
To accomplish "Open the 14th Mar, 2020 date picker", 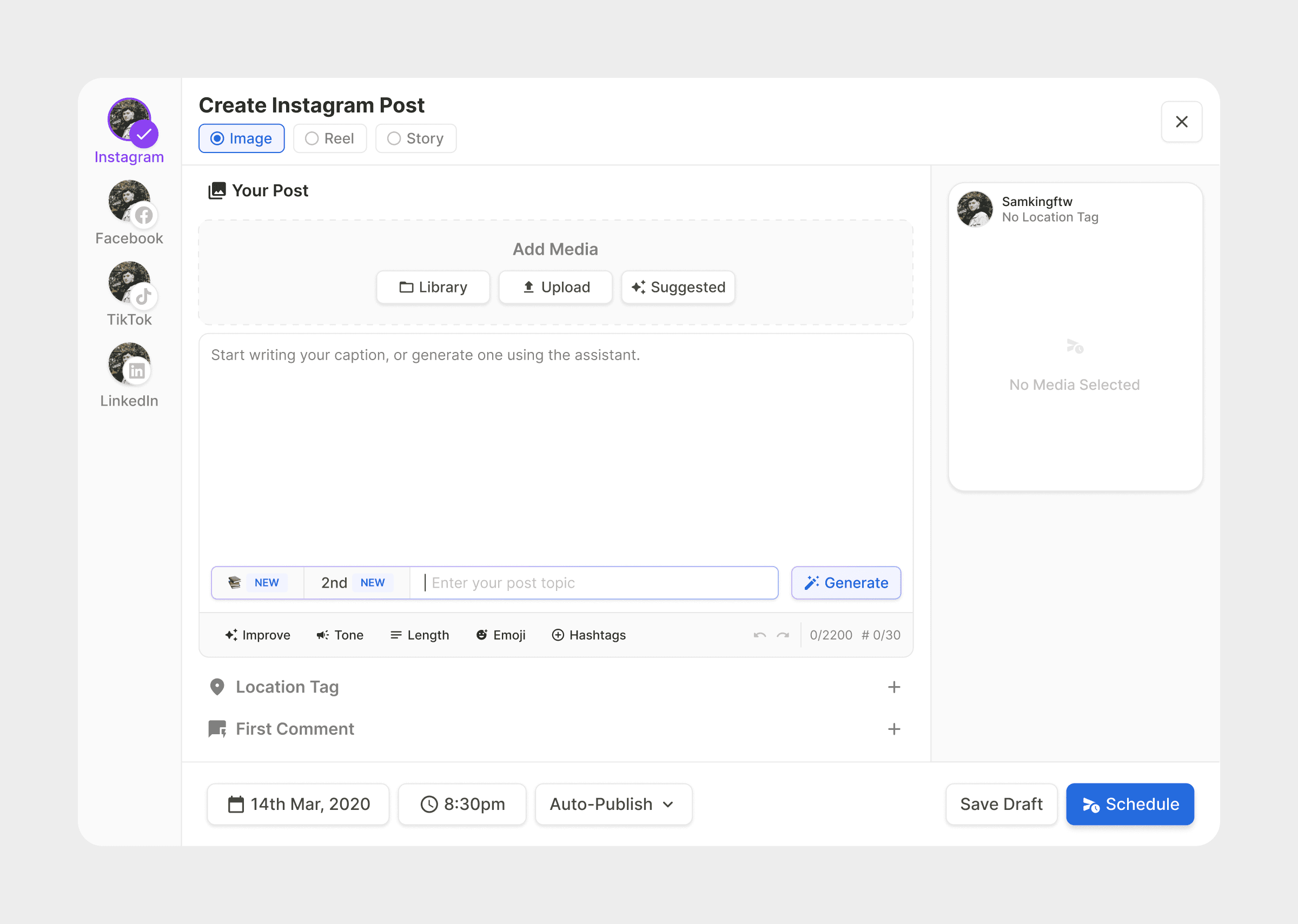I will [298, 804].
